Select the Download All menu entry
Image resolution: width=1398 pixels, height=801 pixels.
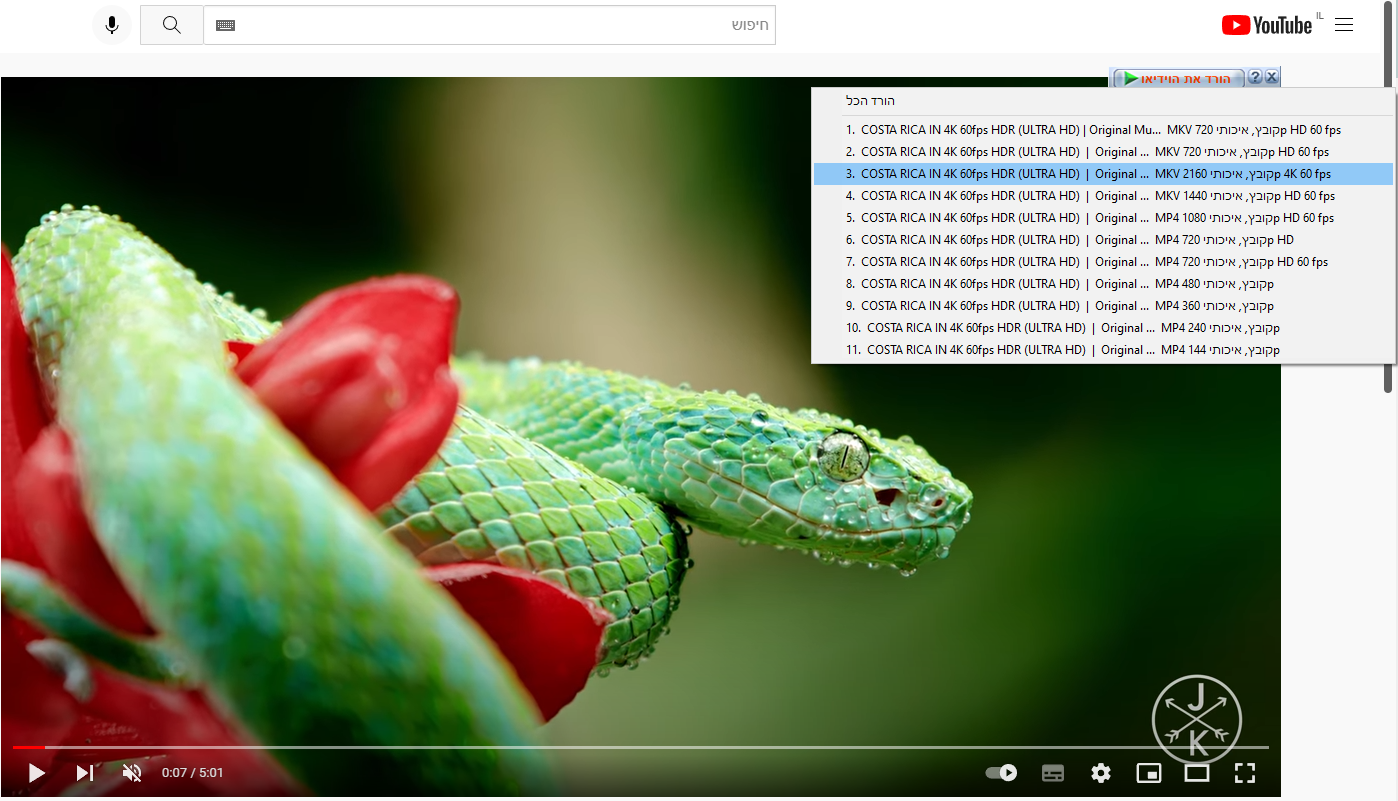(x=1102, y=101)
